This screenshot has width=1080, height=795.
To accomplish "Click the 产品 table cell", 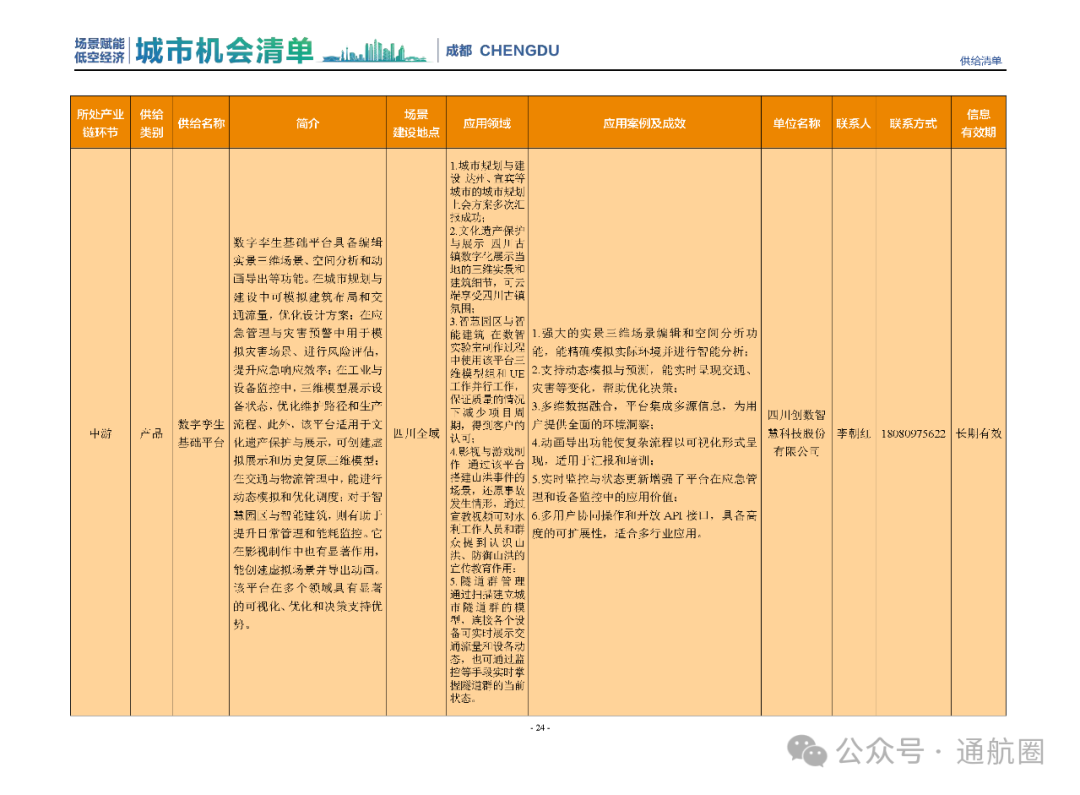I will pyautogui.click(x=152, y=433).
